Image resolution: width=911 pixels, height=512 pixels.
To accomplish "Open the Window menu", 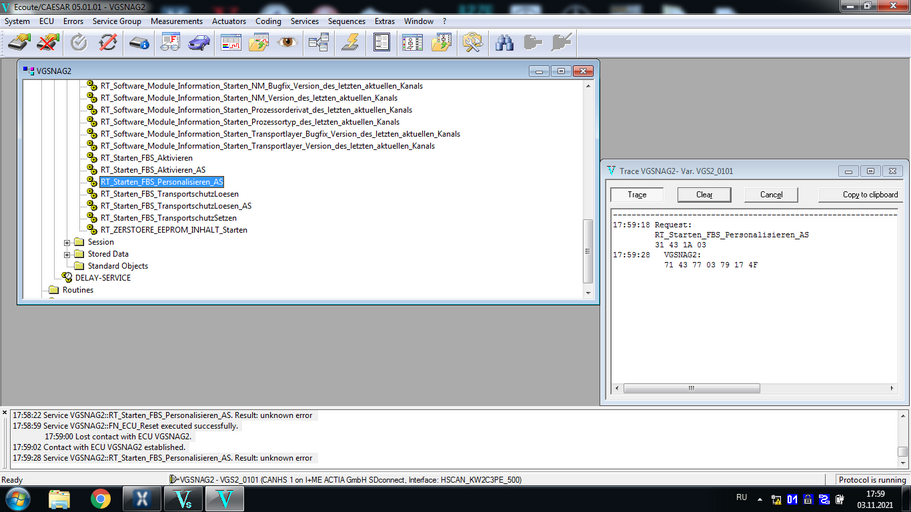I will click(x=419, y=21).
